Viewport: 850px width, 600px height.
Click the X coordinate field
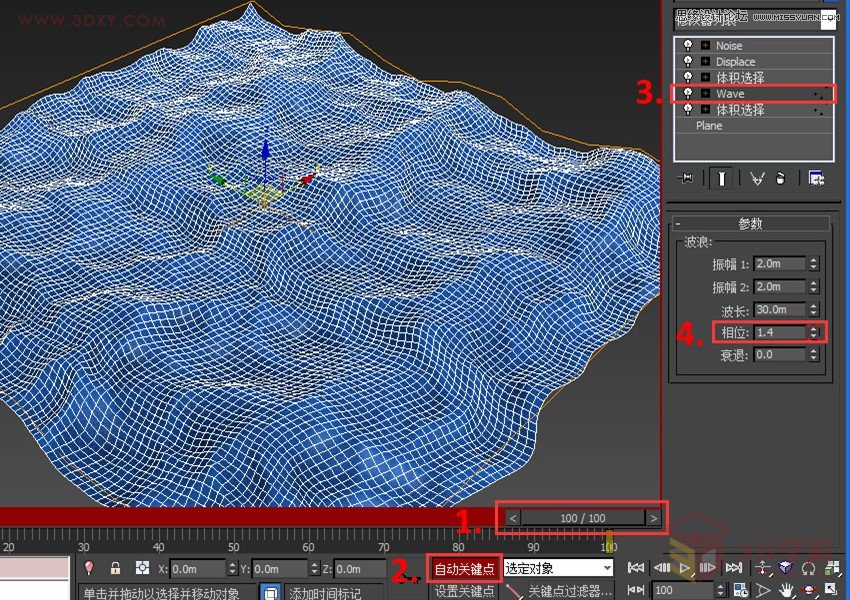click(197, 569)
